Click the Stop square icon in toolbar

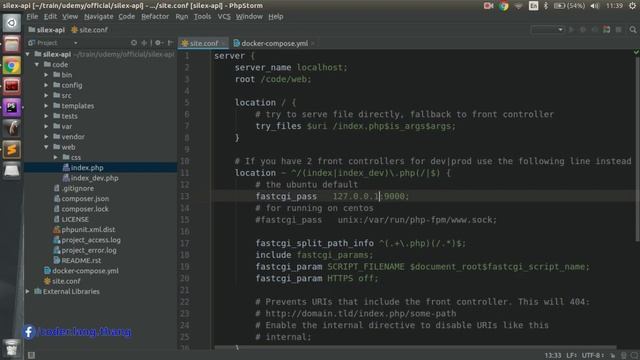point(619,30)
